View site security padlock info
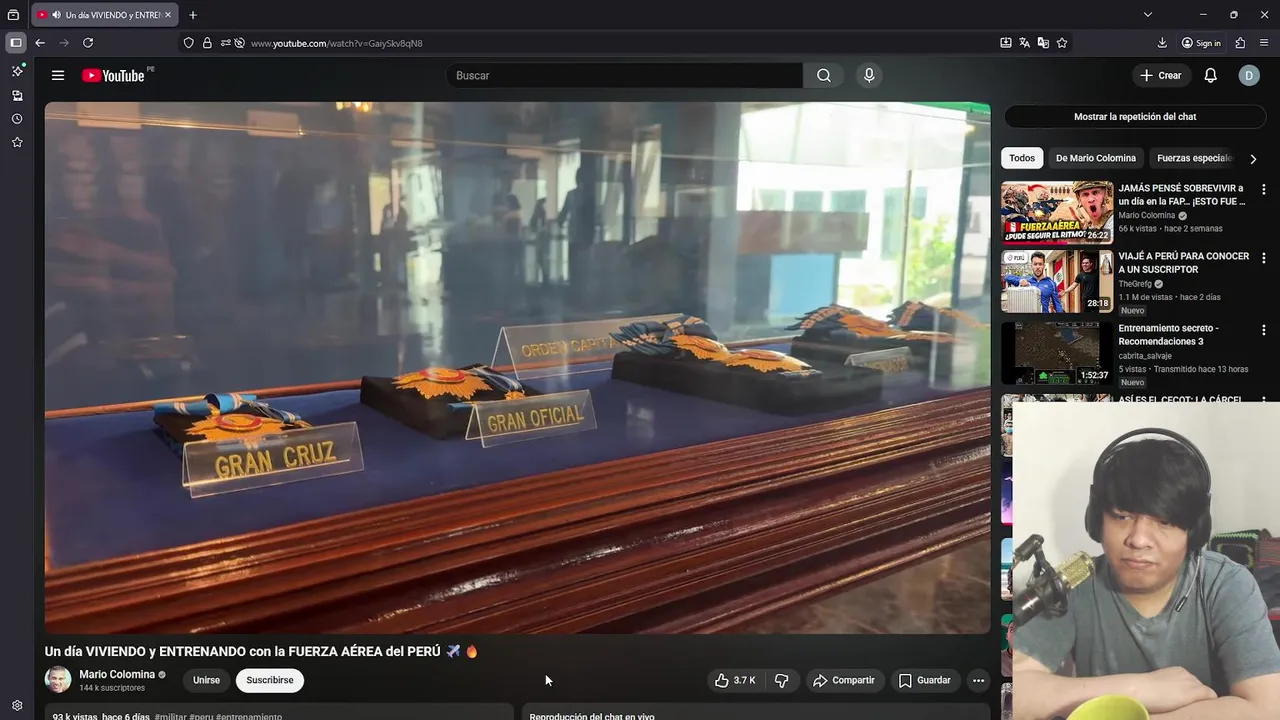 pos(207,43)
